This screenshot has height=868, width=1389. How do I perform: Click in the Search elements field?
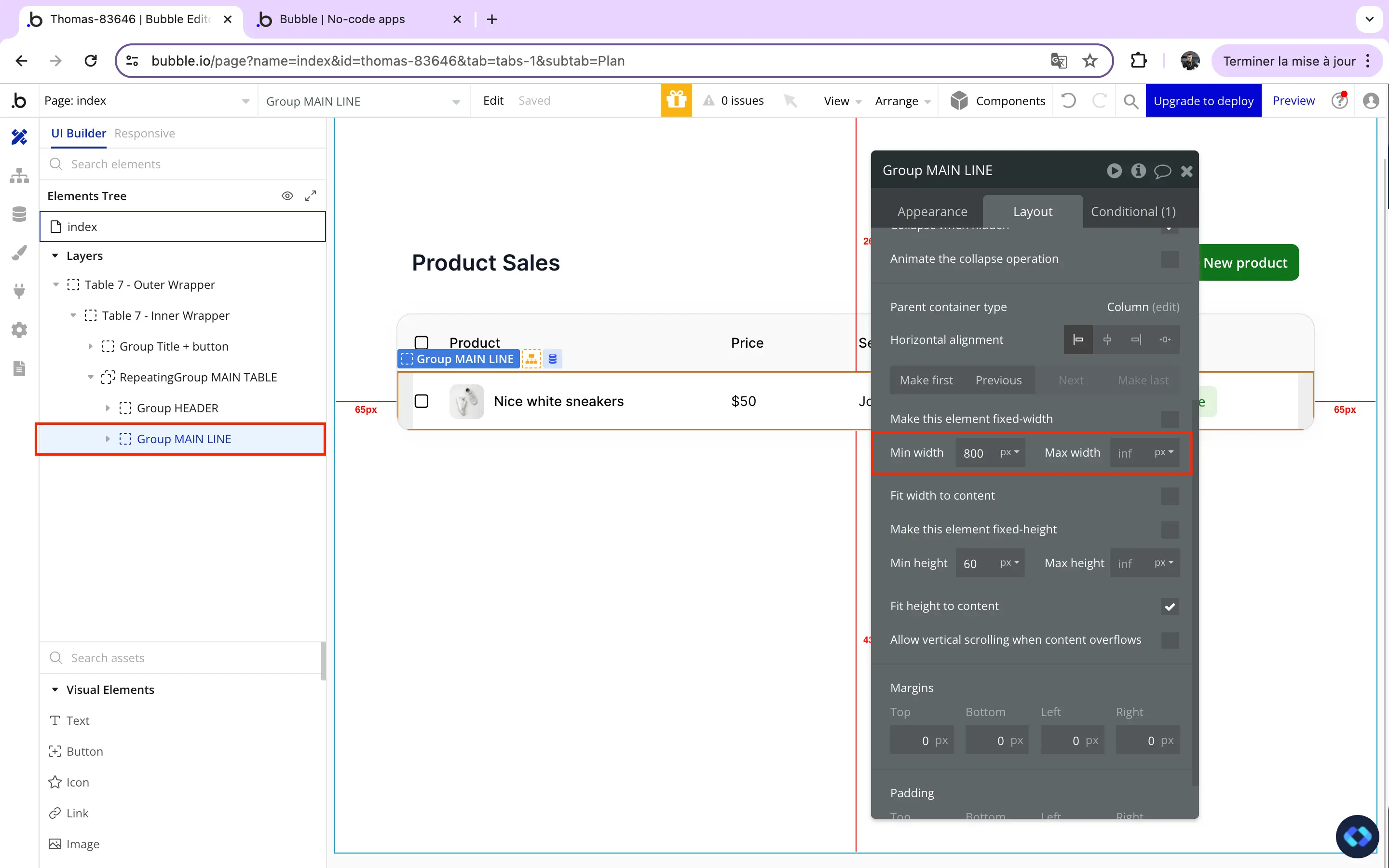[182, 164]
